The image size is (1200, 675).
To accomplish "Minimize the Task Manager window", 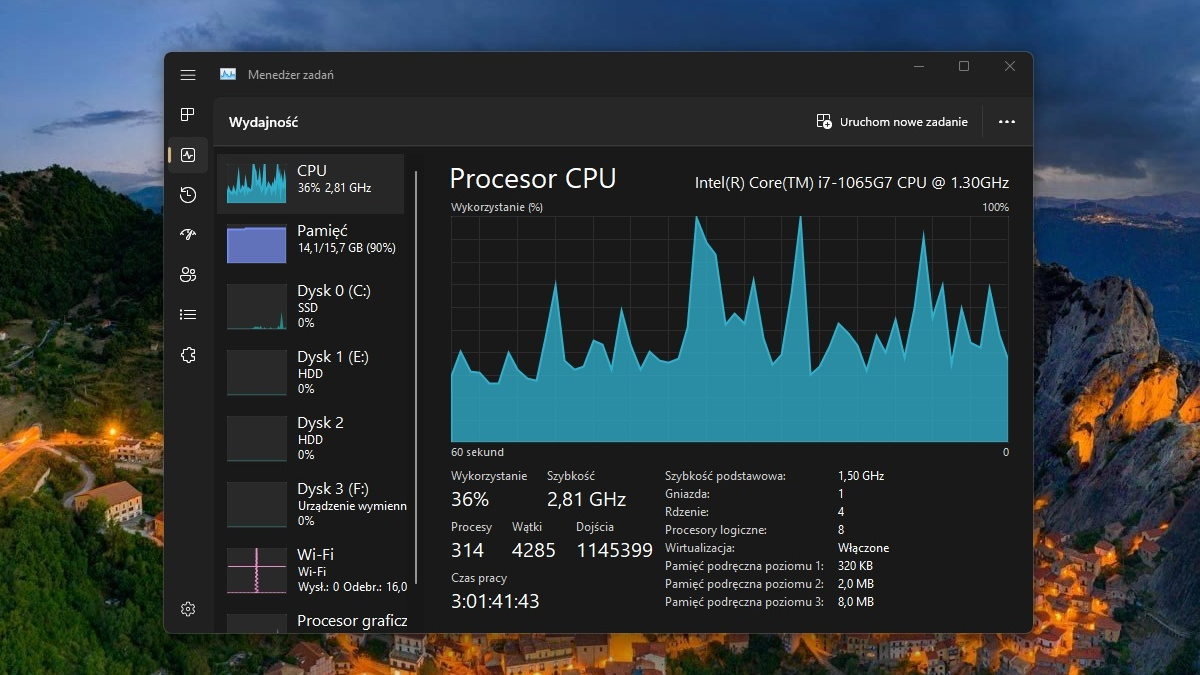I will [x=919, y=67].
